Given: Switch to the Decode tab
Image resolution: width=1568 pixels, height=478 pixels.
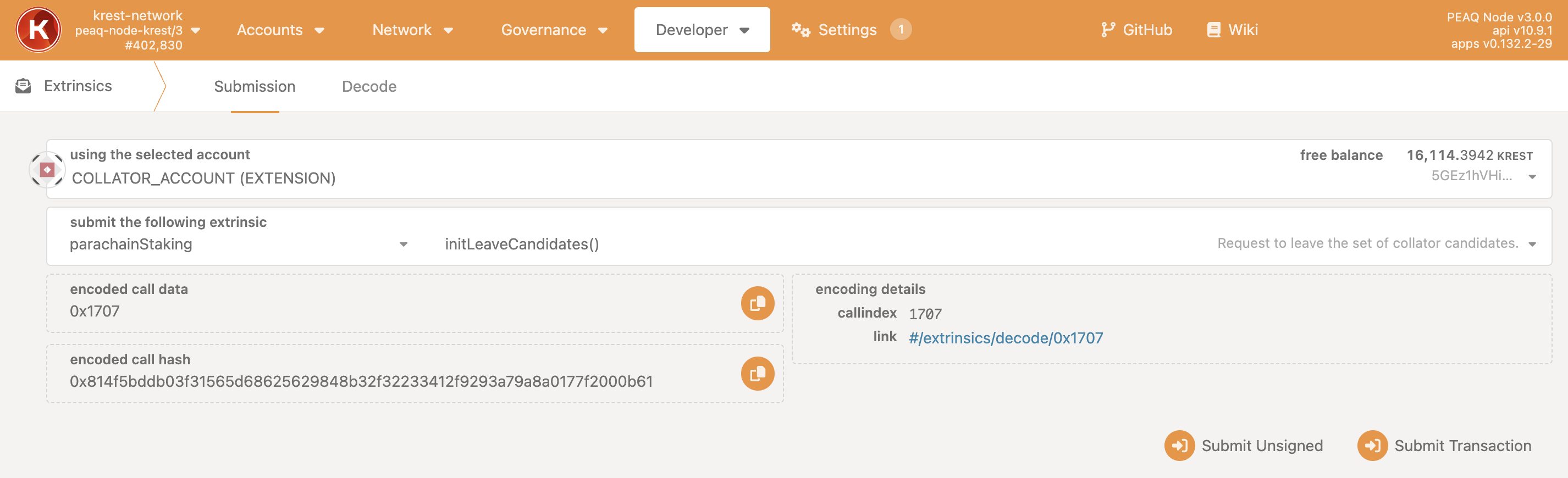Looking at the screenshot, I should coord(369,86).
